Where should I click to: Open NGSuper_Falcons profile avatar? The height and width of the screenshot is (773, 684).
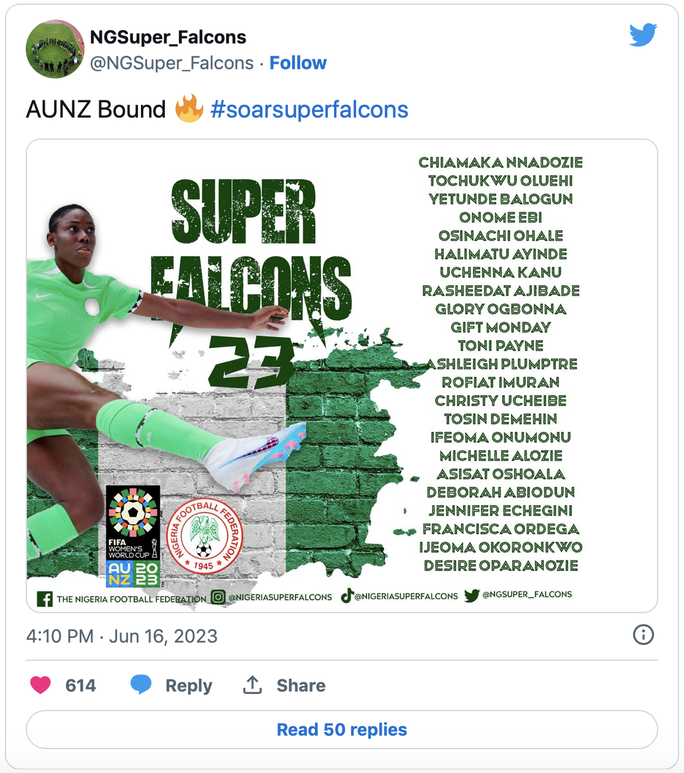tap(54, 49)
